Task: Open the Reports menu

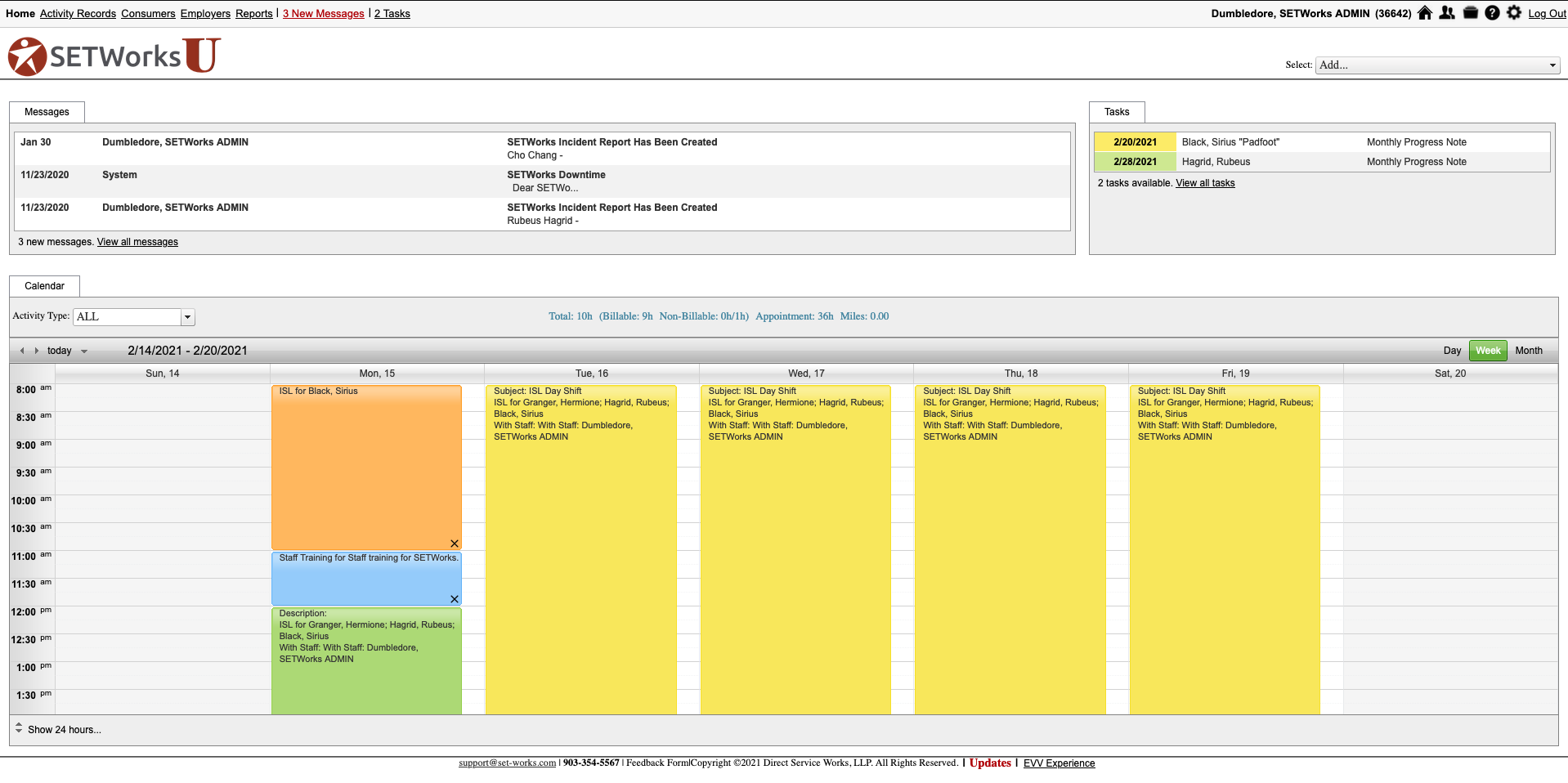Action: (x=254, y=14)
